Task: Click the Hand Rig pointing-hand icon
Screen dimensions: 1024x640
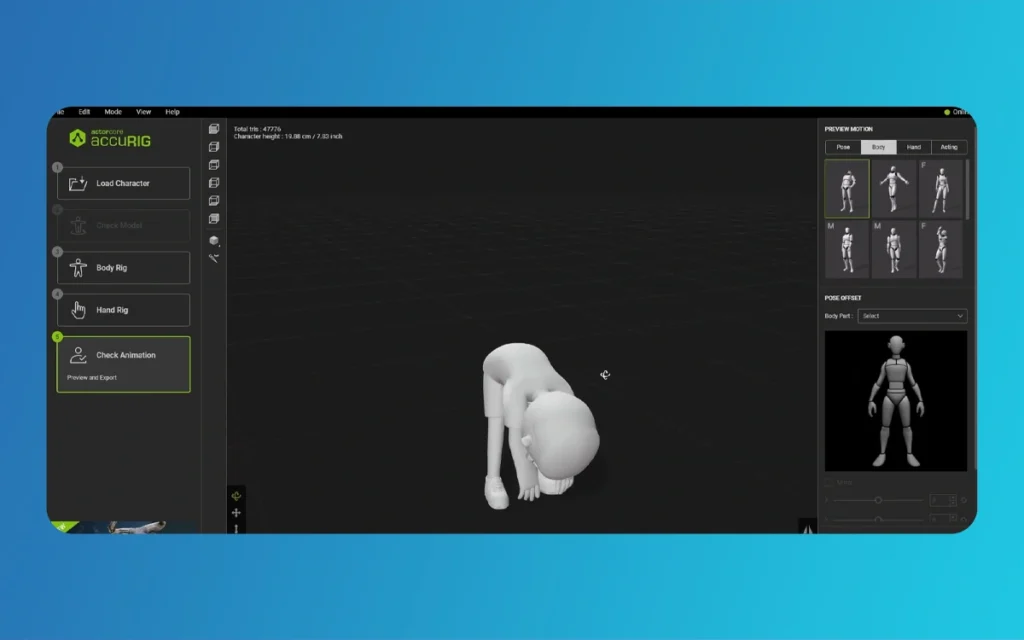Action: (78, 310)
